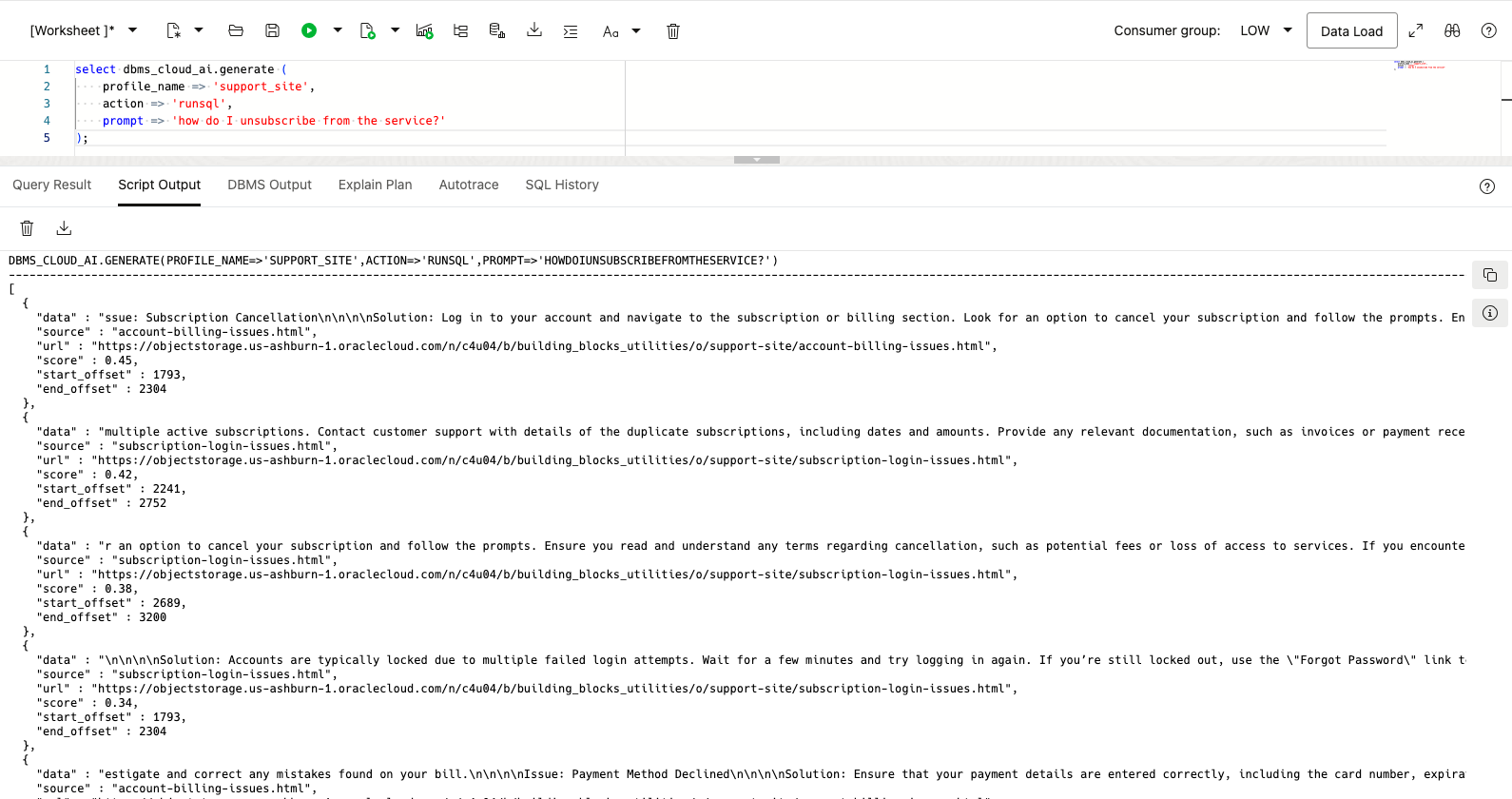
Task: Expand the Run Script options arrow
Action: coord(396,30)
